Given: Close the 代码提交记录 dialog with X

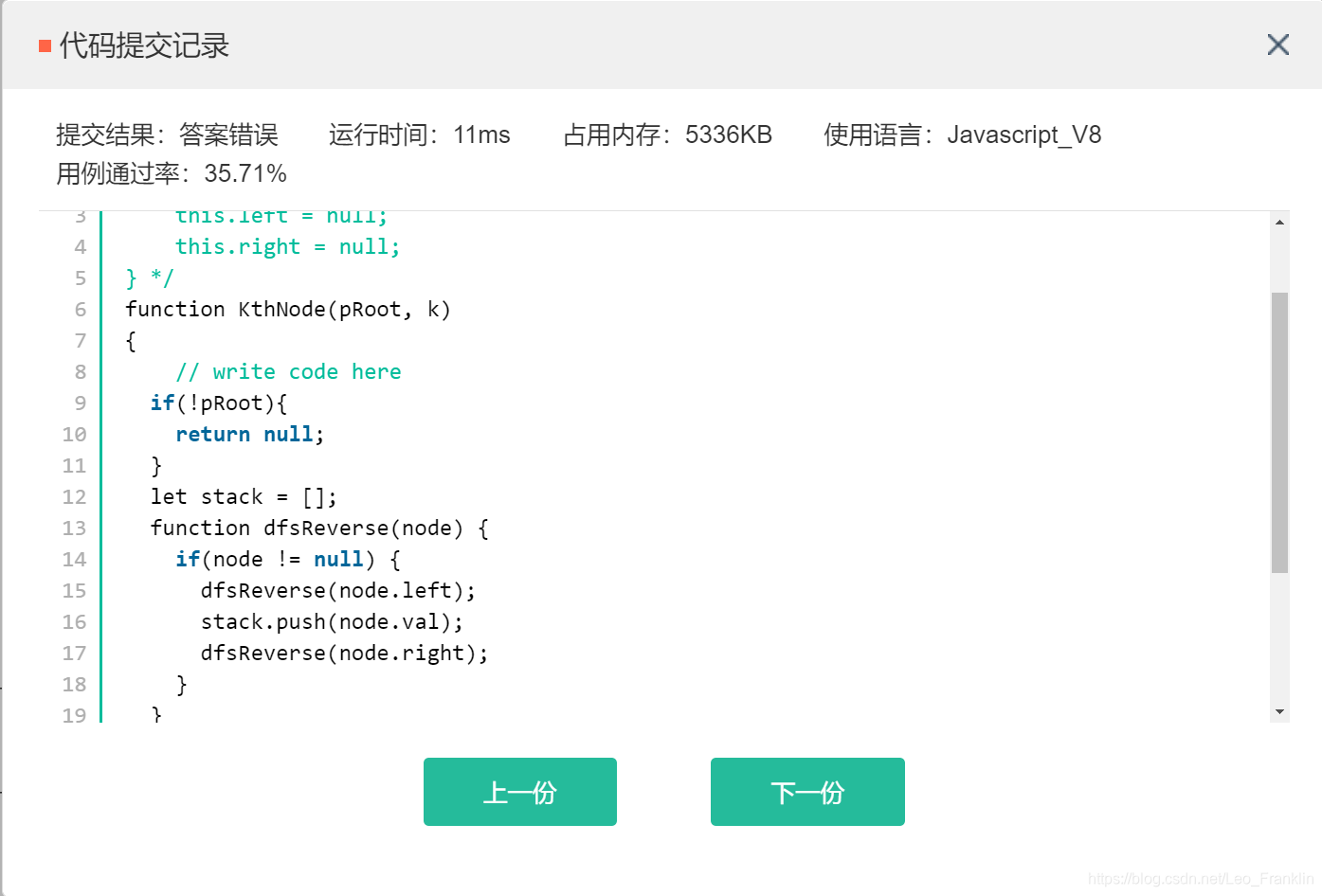Looking at the screenshot, I should (1277, 45).
